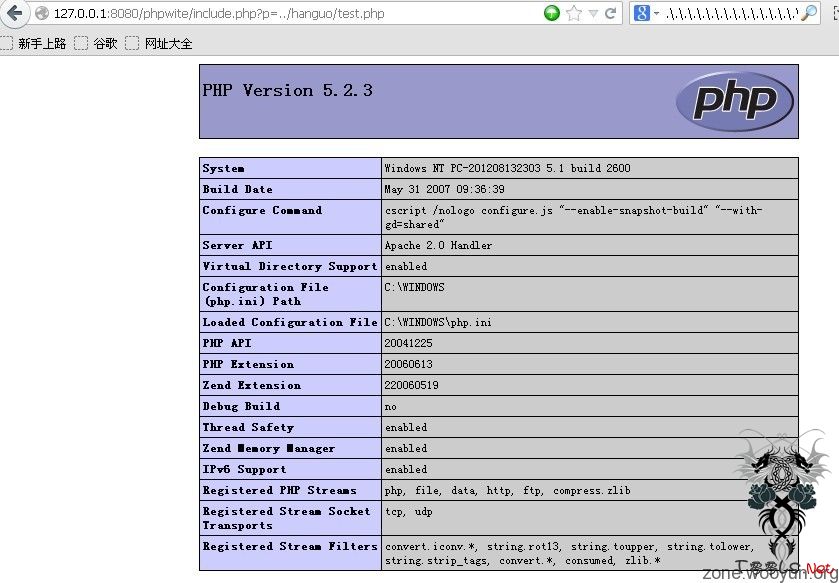Viewport: 839px width, 583px height.
Task: Select the 20060613 value
Action: pyautogui.click(x=408, y=364)
